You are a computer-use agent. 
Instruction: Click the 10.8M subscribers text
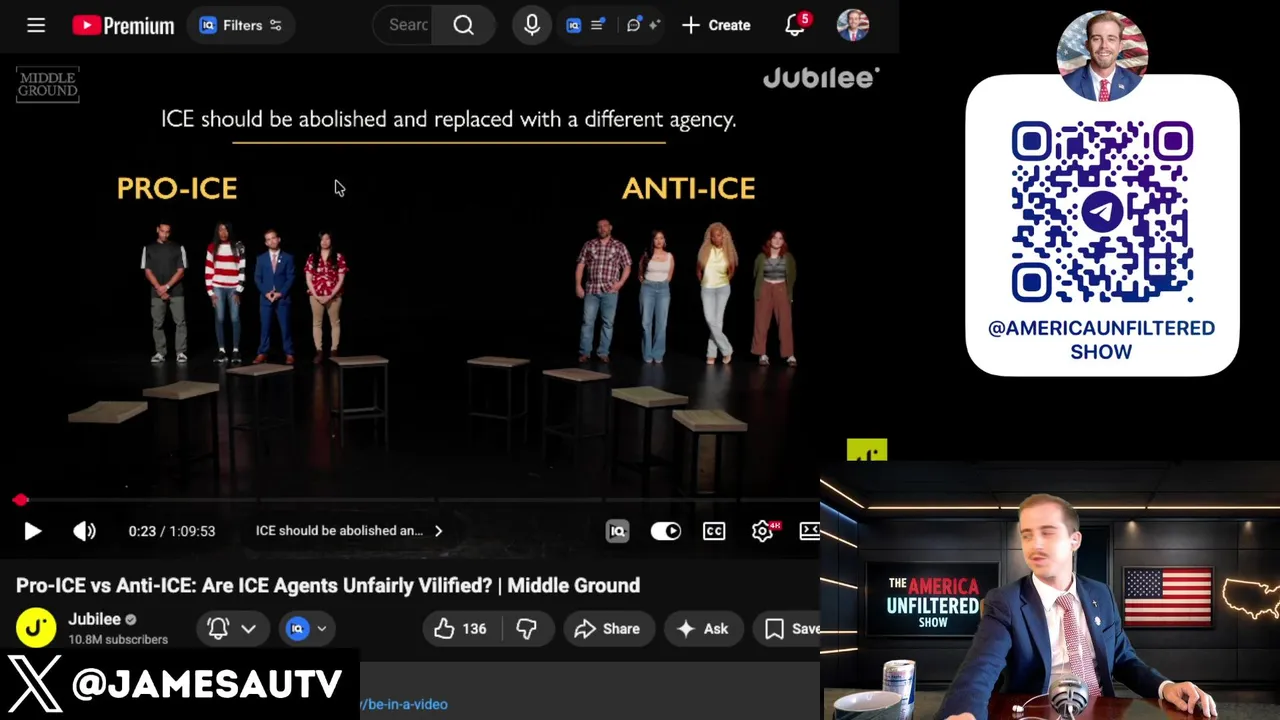[x=118, y=639]
